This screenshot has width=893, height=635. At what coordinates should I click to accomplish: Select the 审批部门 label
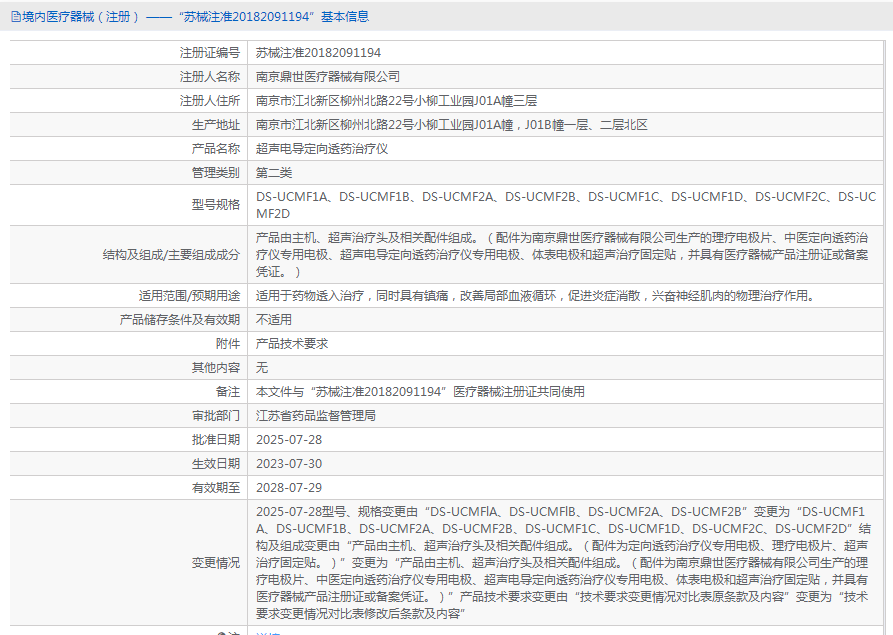pyautogui.click(x=216, y=415)
